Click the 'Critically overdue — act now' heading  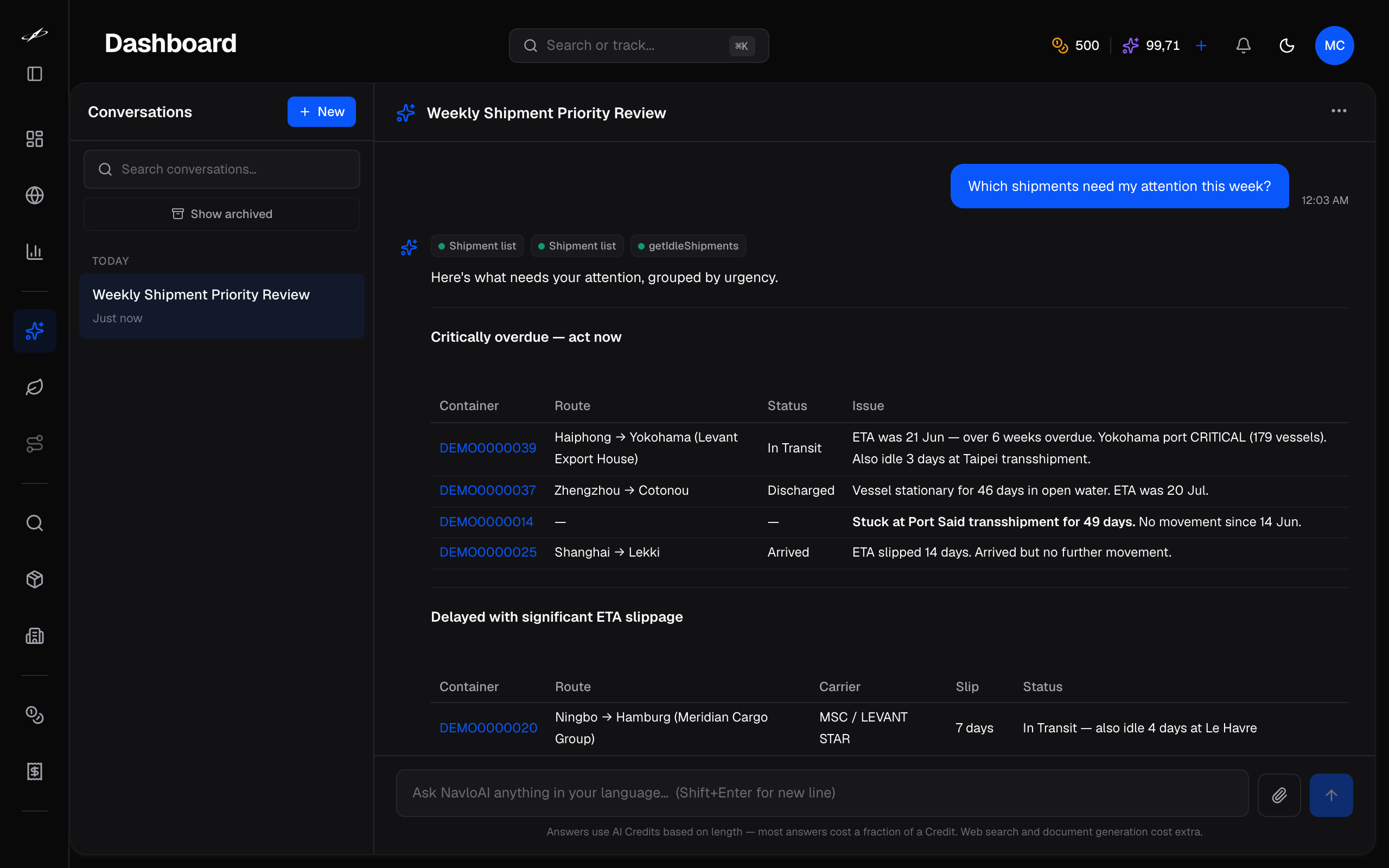pyautogui.click(x=526, y=337)
